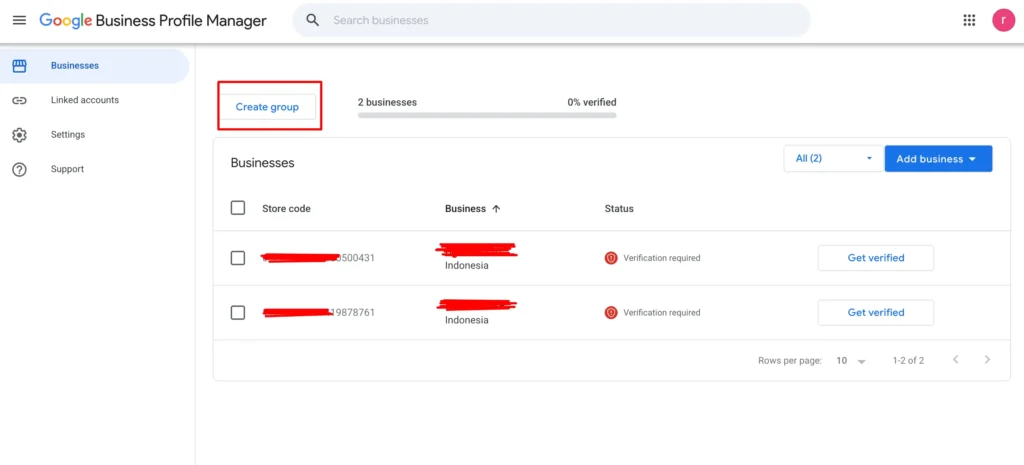The height and width of the screenshot is (465, 1024).
Task: Click Indonesia in row ending 500431
Action: click(x=467, y=266)
